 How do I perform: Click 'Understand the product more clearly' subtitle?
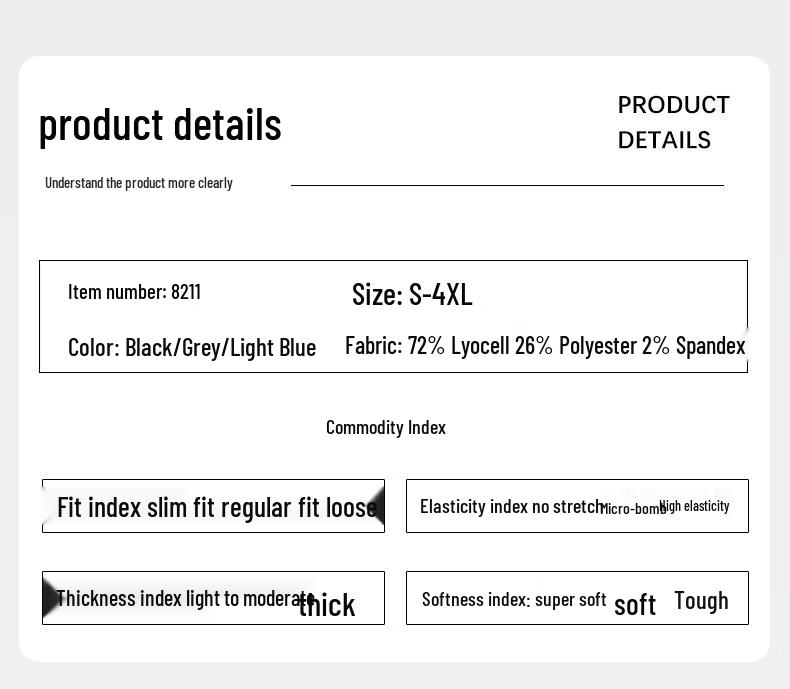point(139,183)
